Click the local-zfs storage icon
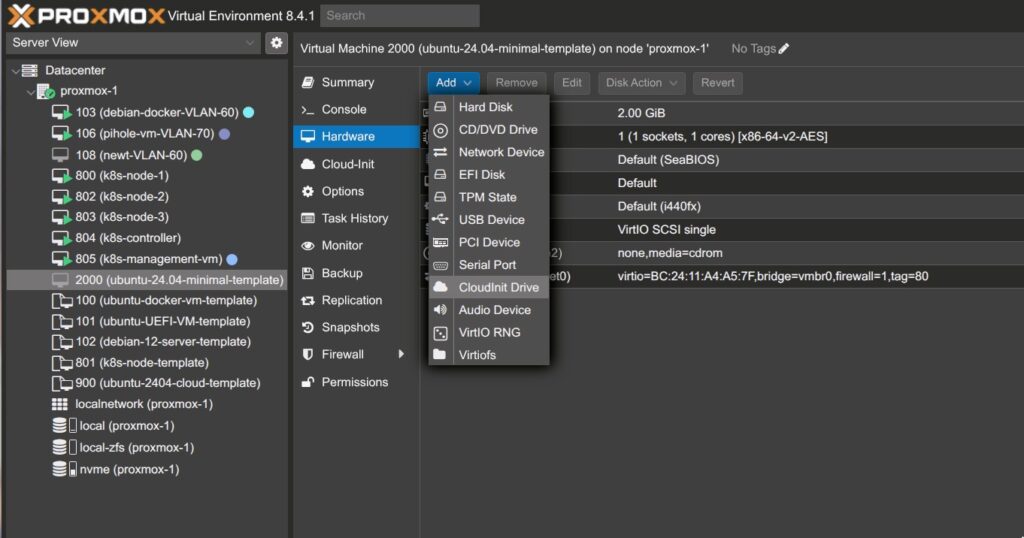1024x538 pixels. pos(64,447)
